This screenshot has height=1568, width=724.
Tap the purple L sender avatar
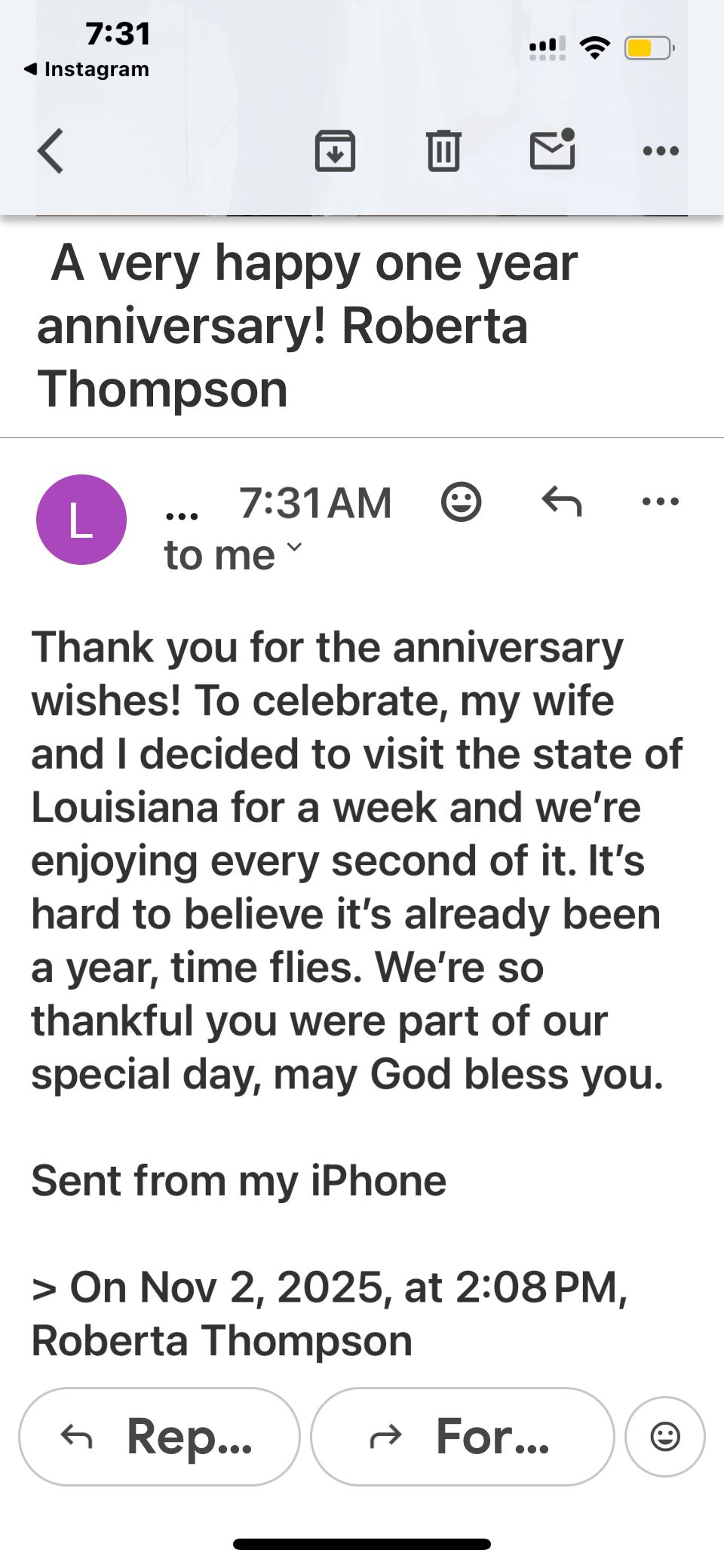pos(81,520)
